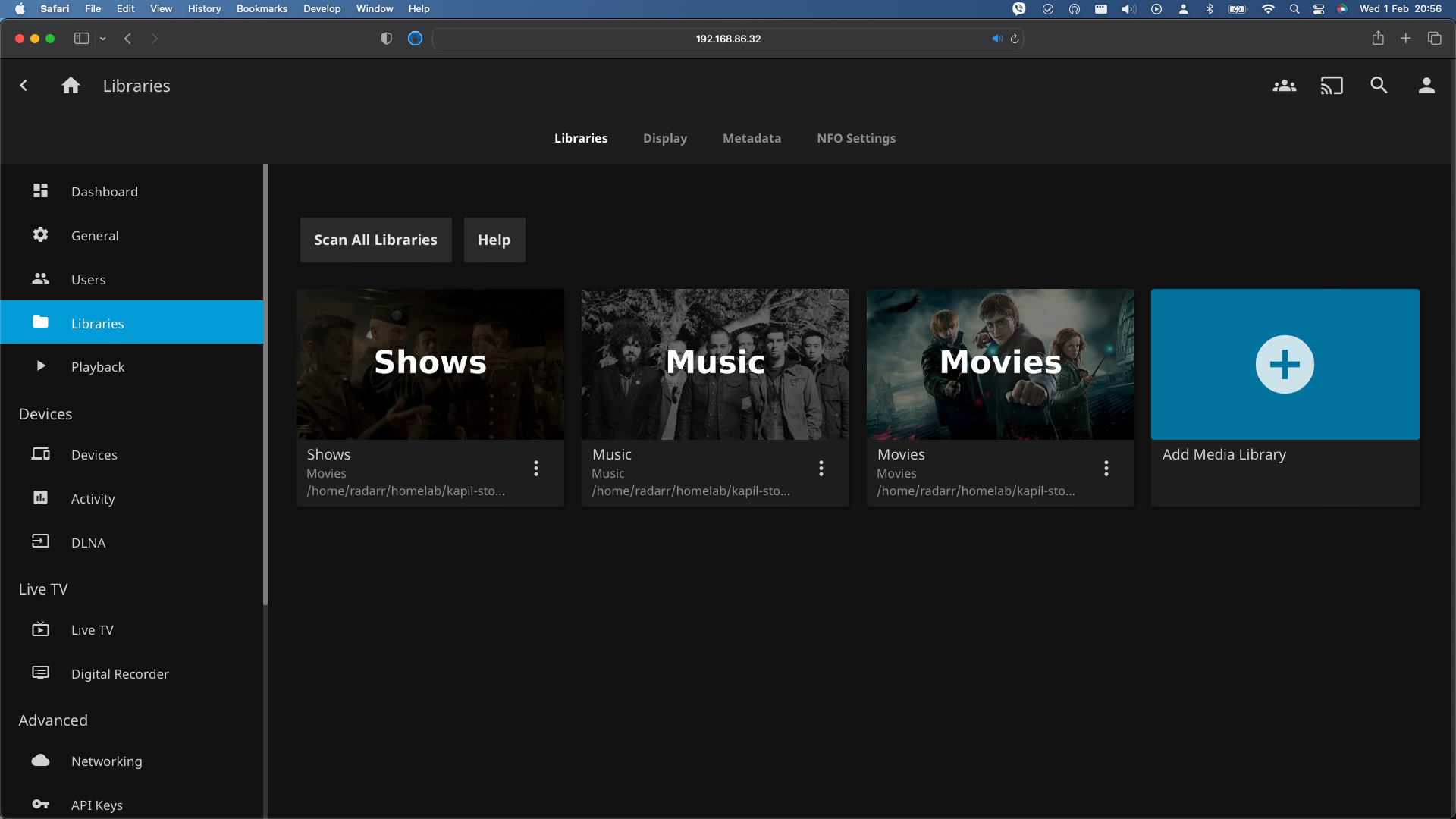Select Libraries item in sidebar
Viewport: 1456px width, 819px height.
tap(132, 323)
